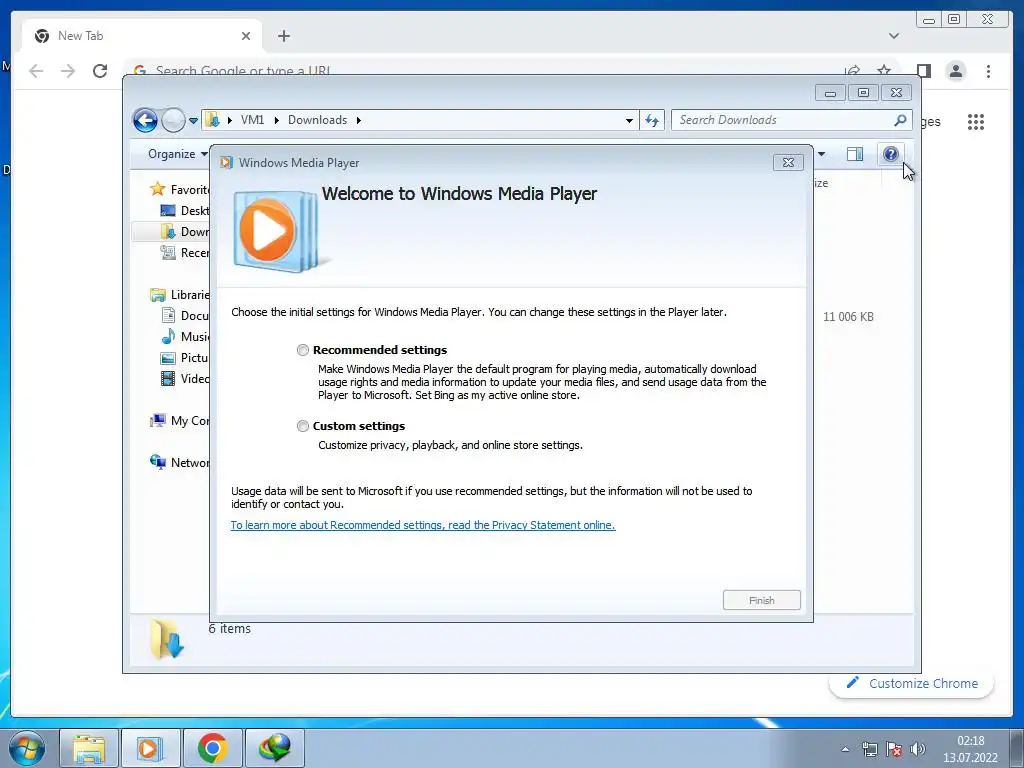Select Desktop in the navigation pane

click(x=185, y=210)
